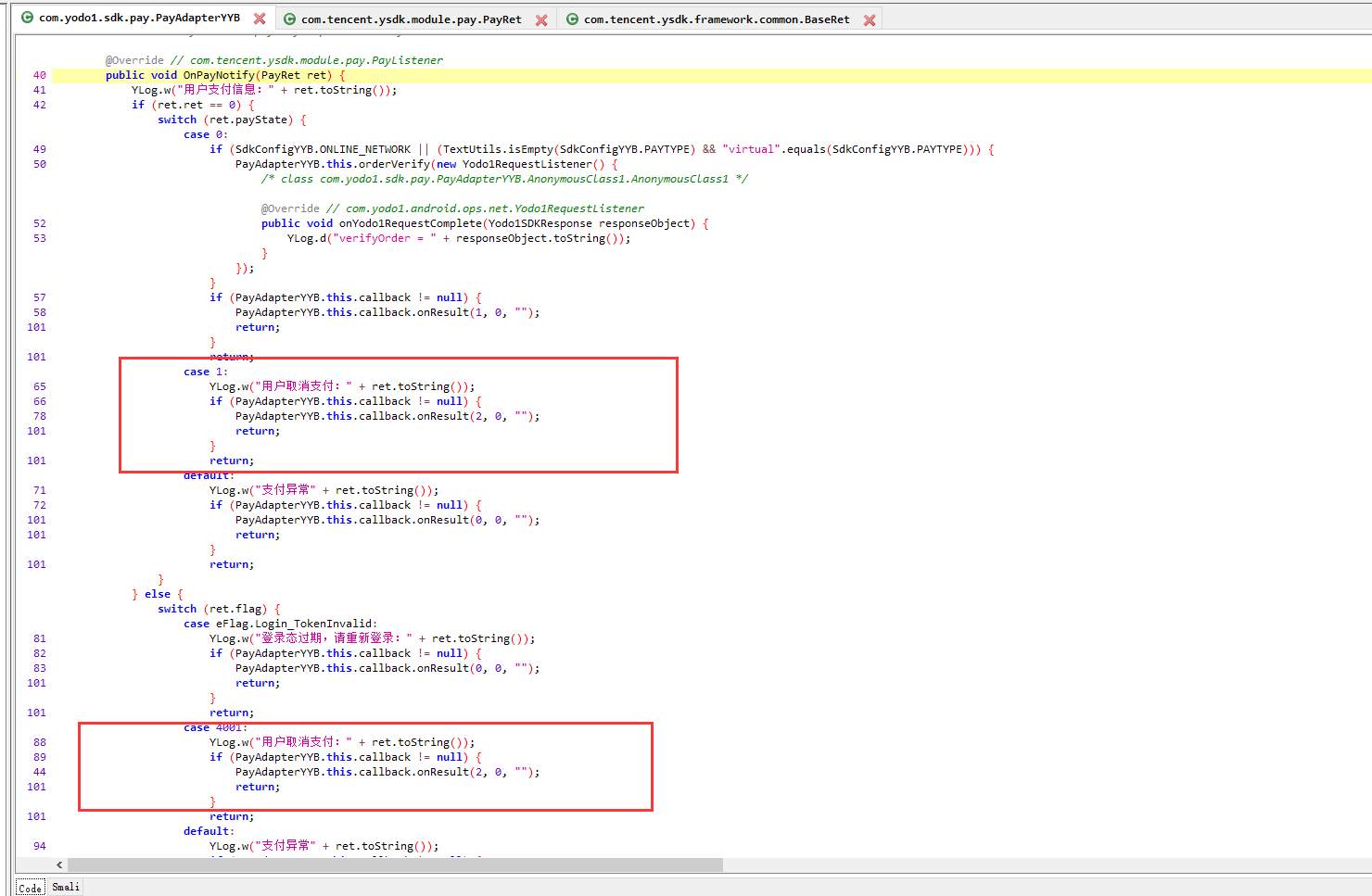
Task: Close the BaseRet tab with its red X
Action: point(870,19)
